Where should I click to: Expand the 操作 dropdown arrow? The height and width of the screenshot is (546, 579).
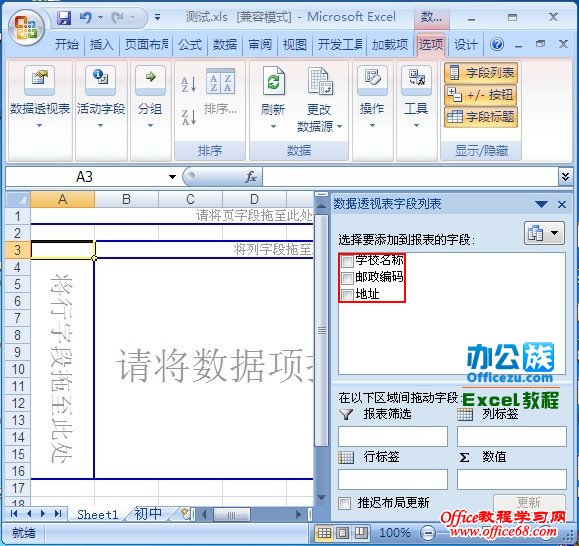click(x=372, y=126)
